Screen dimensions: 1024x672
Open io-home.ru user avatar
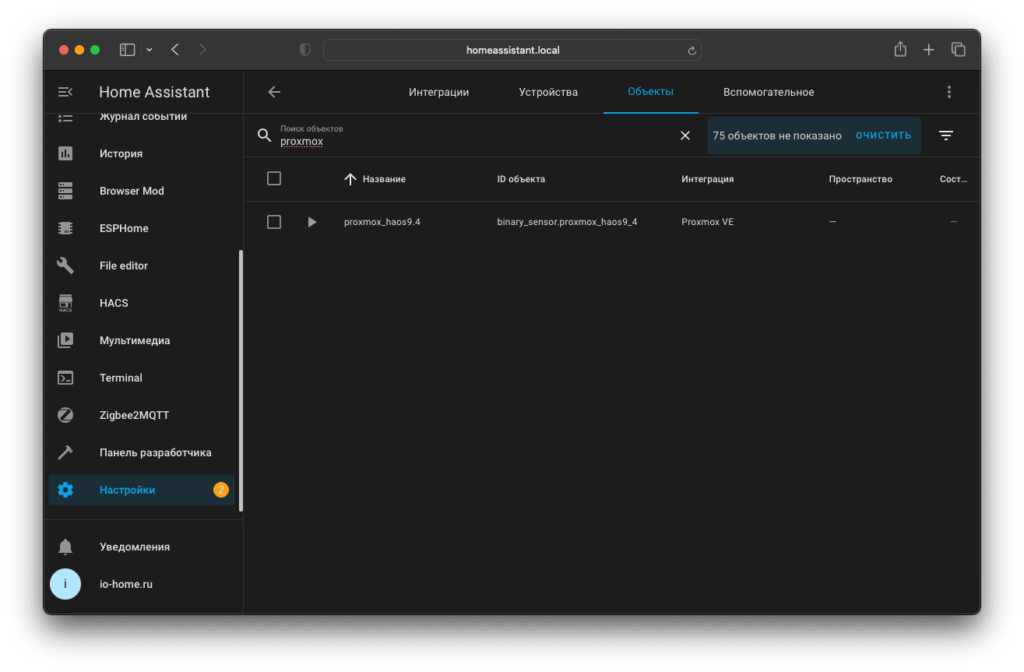click(65, 584)
